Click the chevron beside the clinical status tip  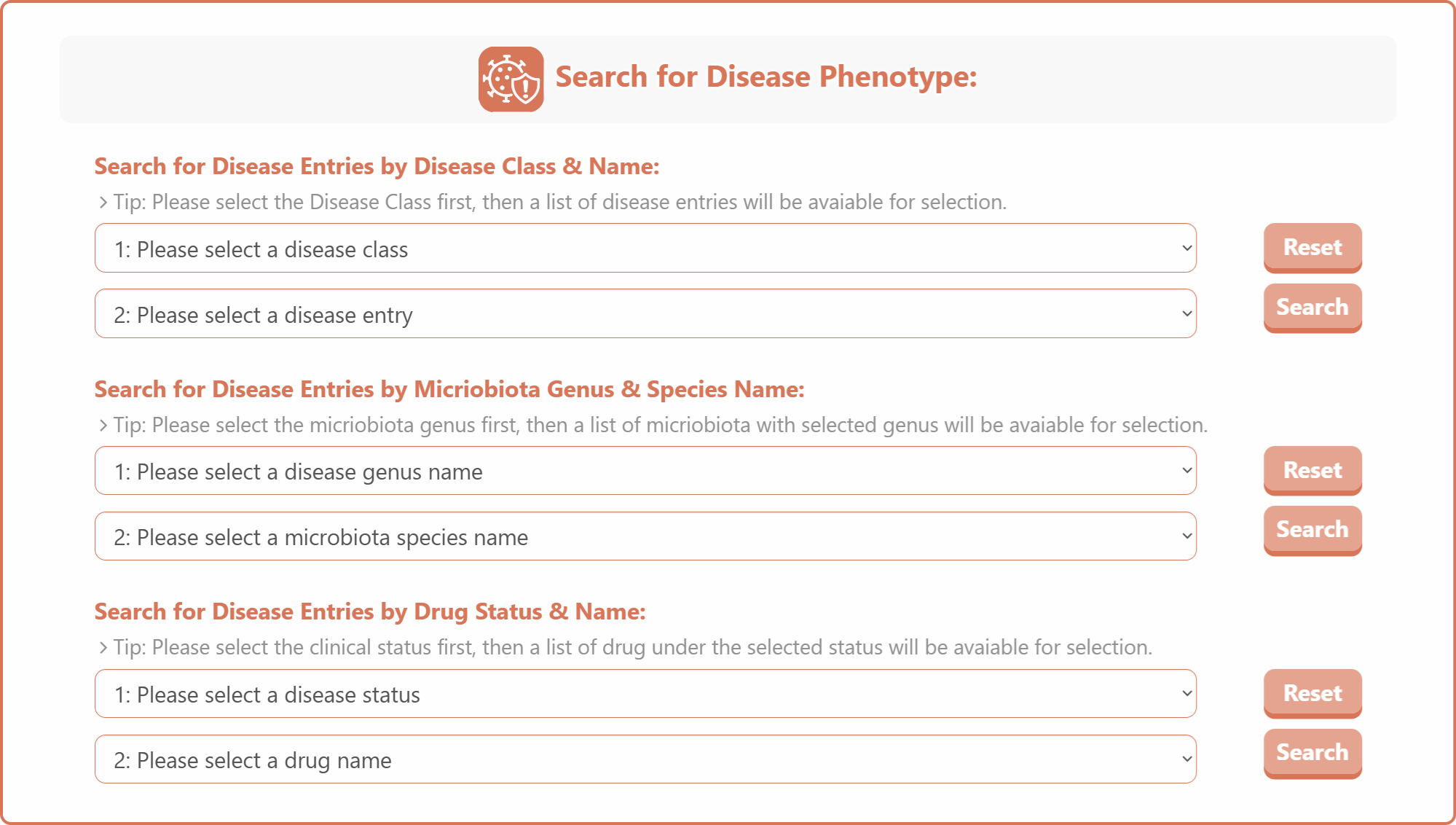coord(103,648)
